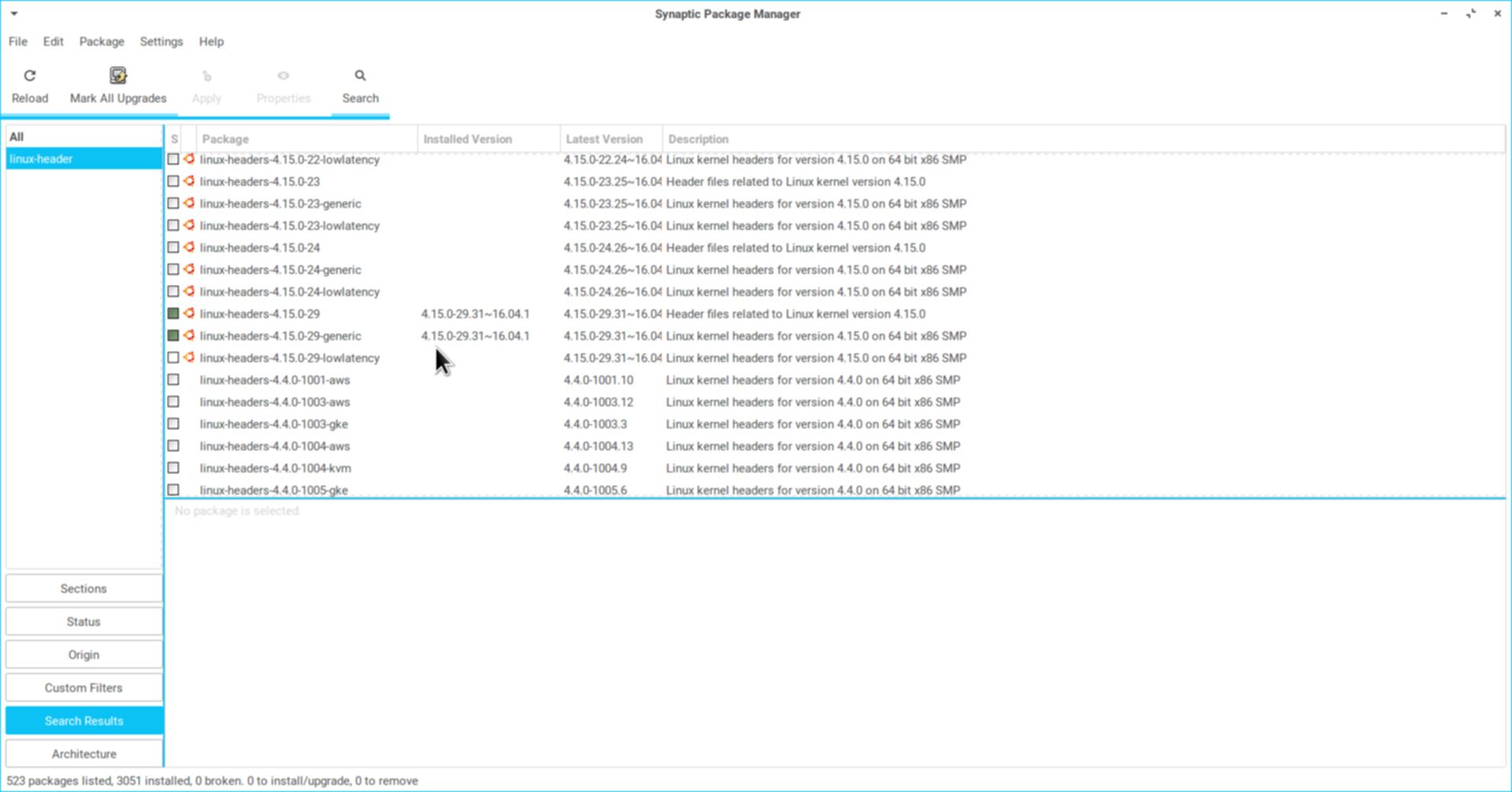The image size is (1512, 792).
Task: Switch to the Search Results view
Action: tap(83, 721)
